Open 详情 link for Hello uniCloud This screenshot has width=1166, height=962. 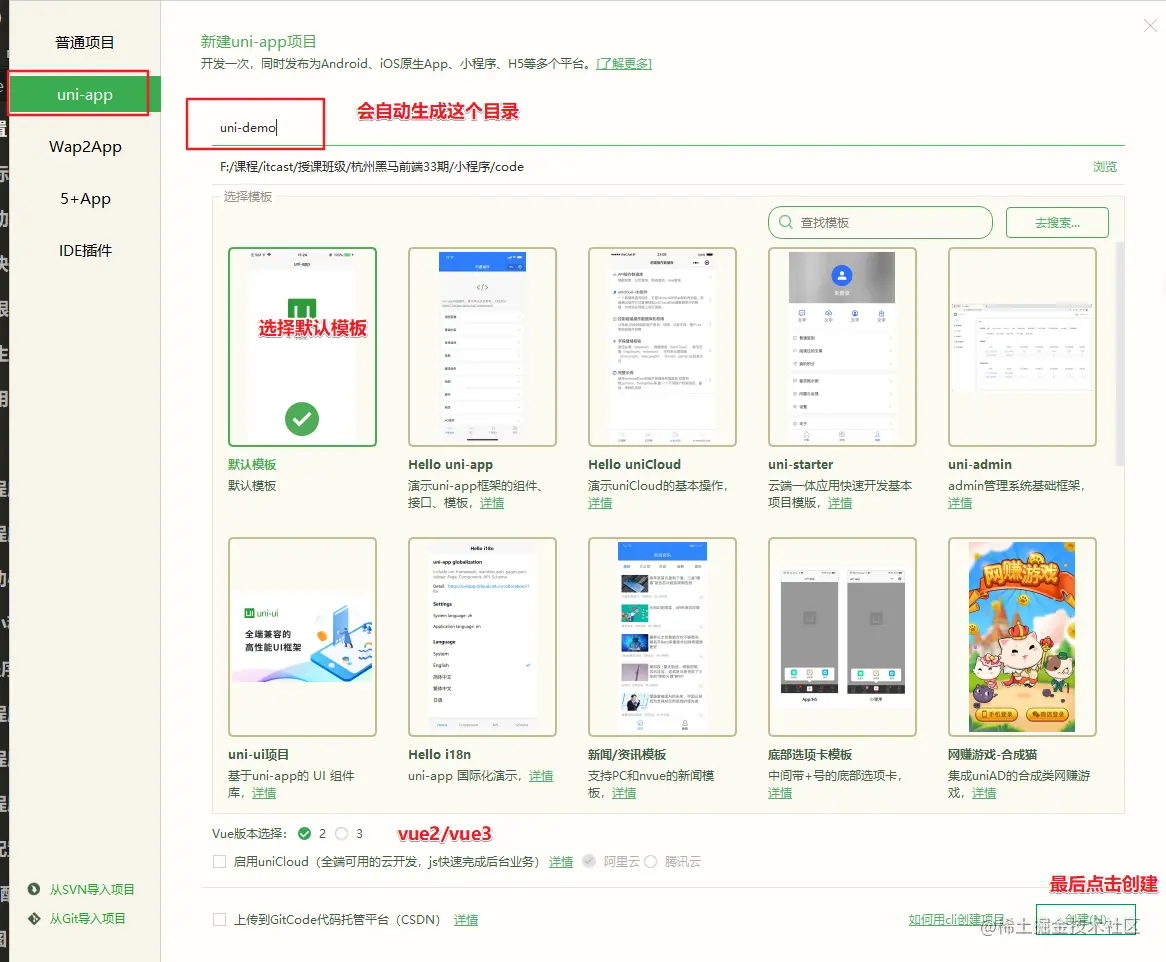[600, 503]
